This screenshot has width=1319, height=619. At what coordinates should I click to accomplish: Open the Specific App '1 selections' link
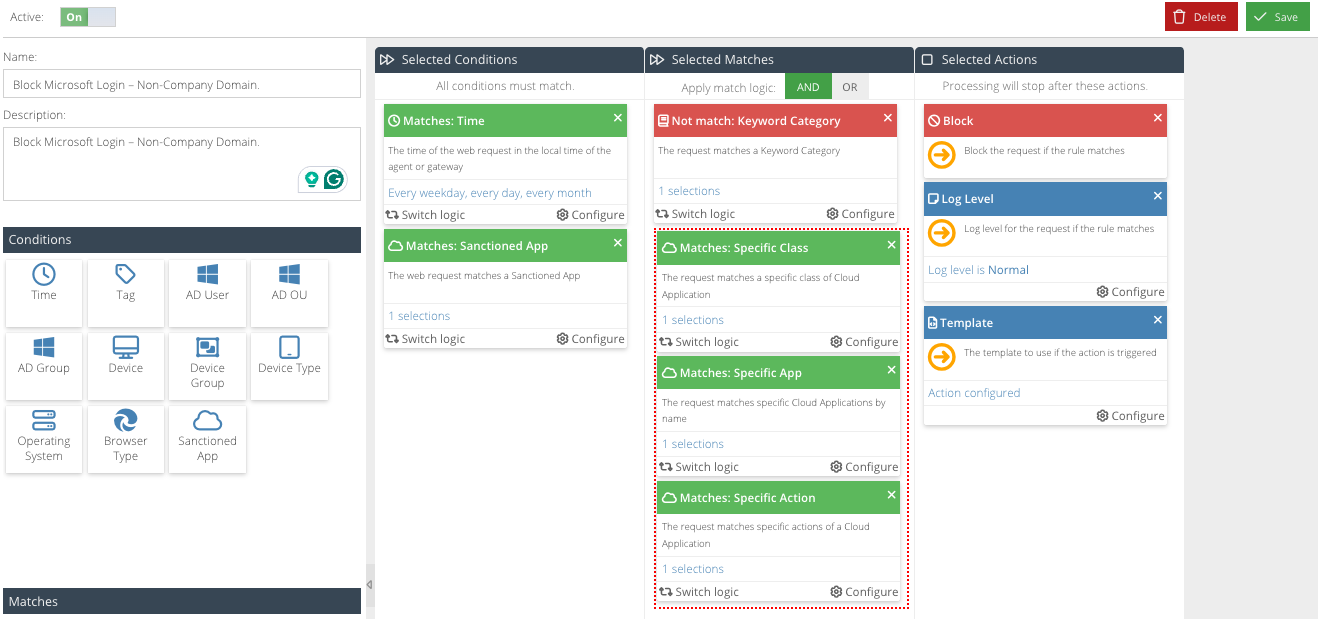pos(693,444)
